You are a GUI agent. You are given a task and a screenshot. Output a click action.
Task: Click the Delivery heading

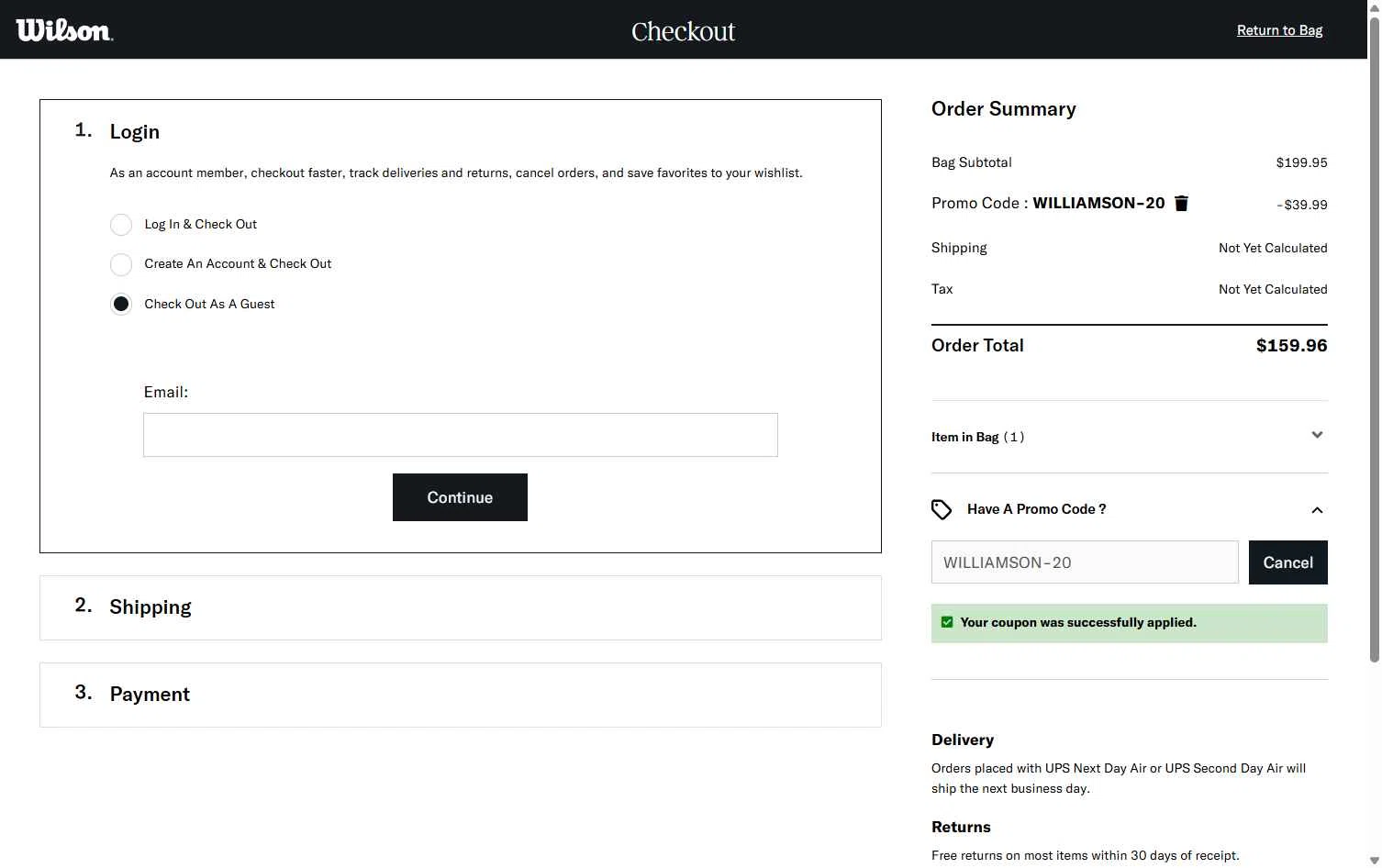[x=963, y=740]
